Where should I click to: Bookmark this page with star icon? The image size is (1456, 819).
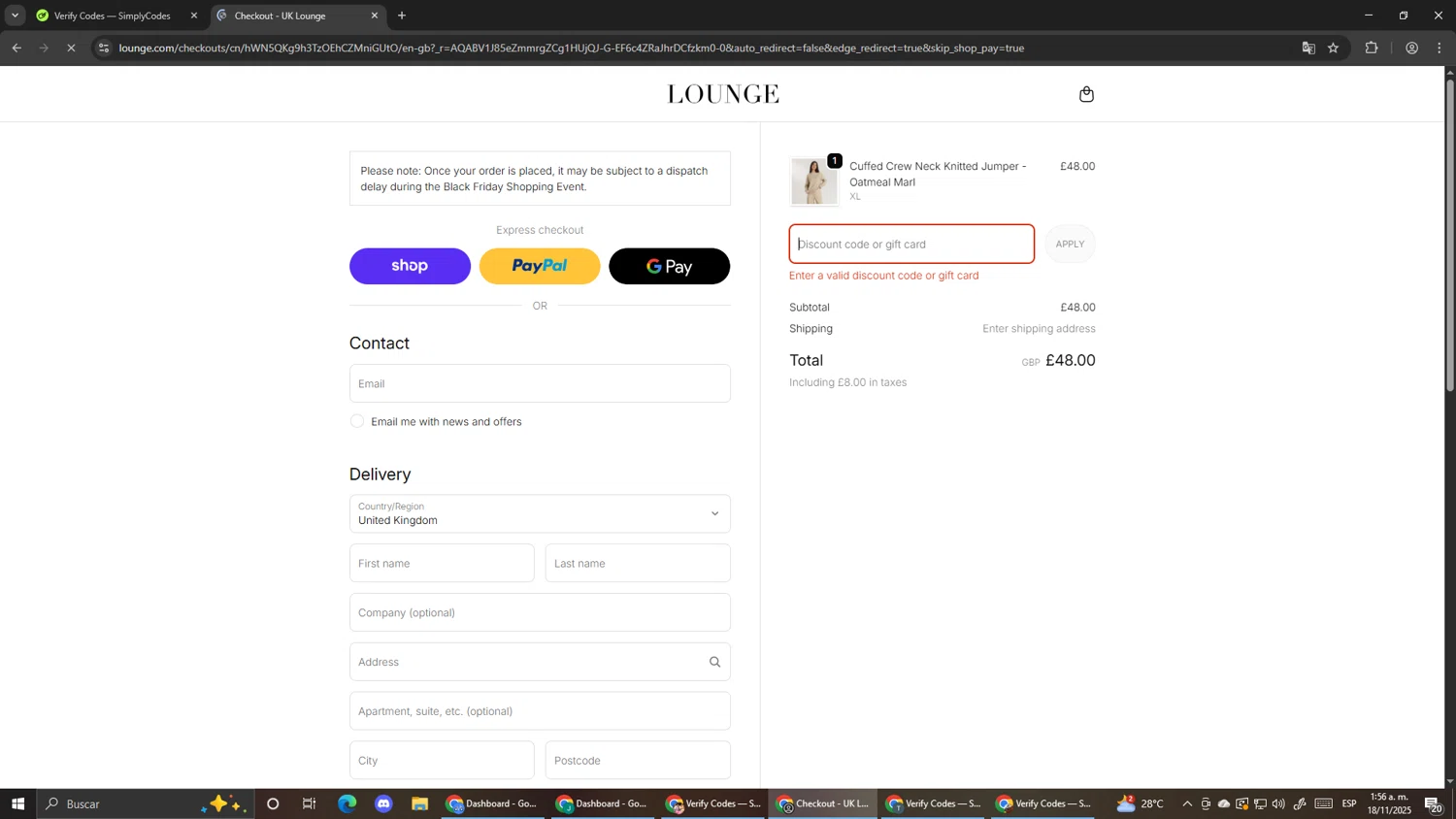click(1334, 48)
